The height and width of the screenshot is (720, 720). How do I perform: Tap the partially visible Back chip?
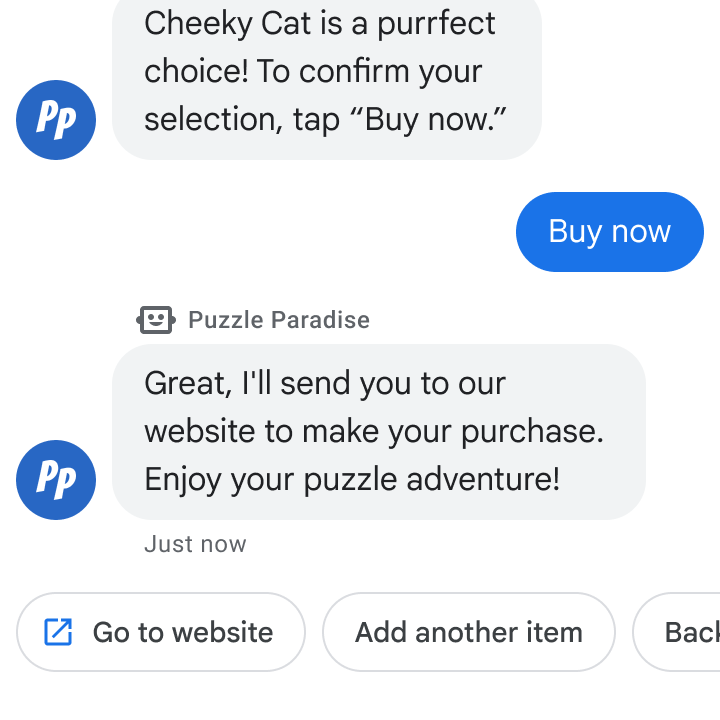tap(690, 632)
